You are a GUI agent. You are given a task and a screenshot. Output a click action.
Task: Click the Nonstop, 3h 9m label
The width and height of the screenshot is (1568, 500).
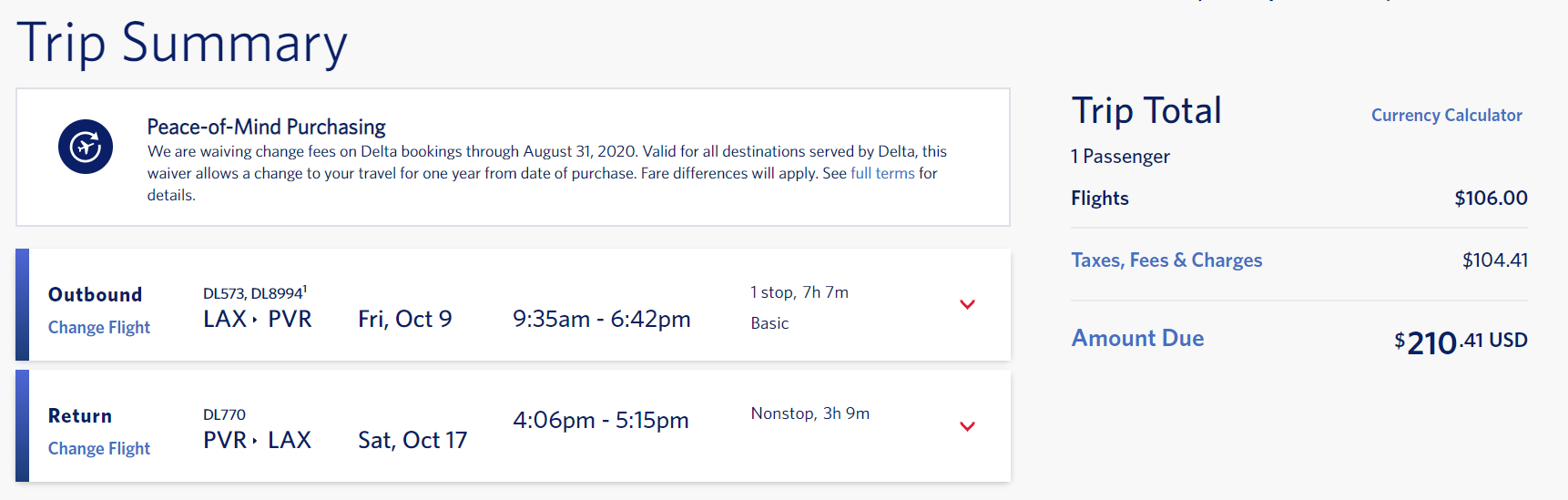pyautogui.click(x=809, y=413)
